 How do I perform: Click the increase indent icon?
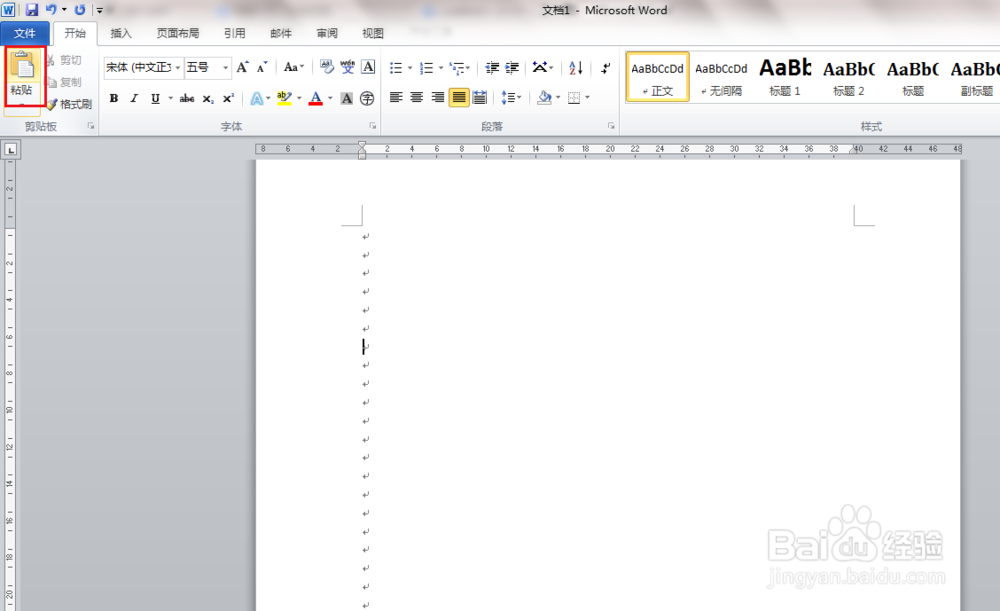(x=512, y=68)
